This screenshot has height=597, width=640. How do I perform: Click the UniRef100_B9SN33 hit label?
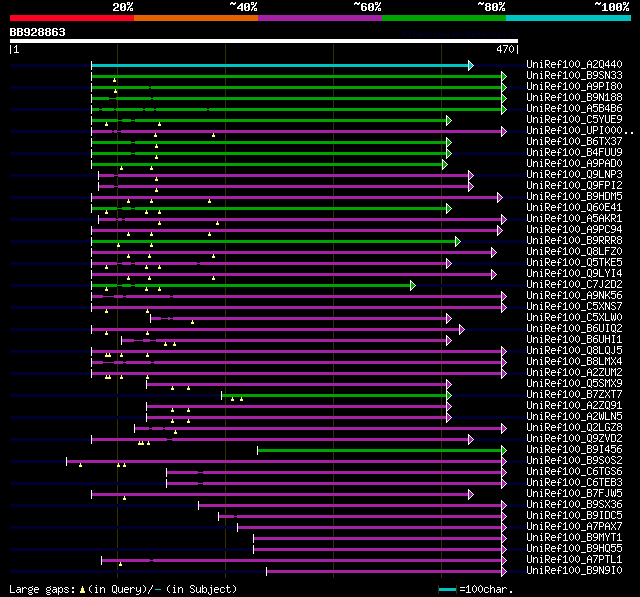click(x=574, y=75)
